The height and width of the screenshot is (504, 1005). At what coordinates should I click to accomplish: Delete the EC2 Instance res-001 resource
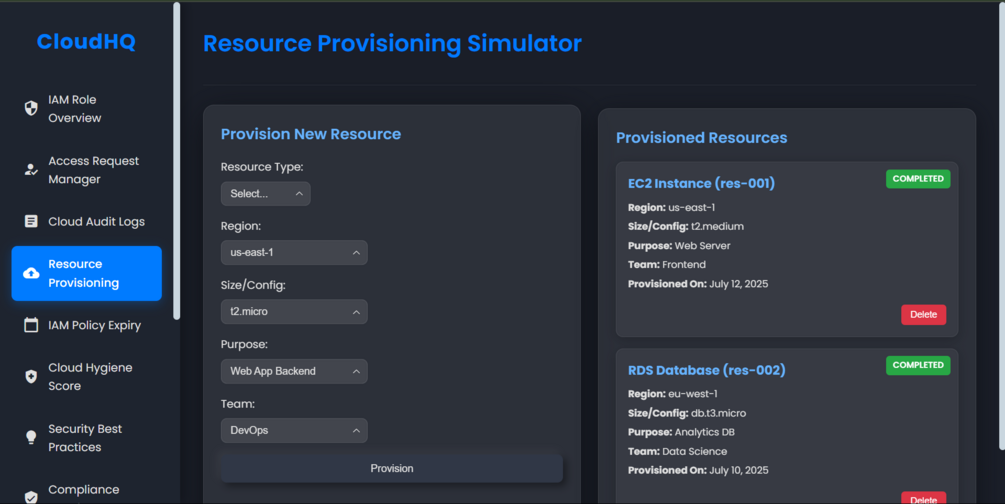coord(923,315)
